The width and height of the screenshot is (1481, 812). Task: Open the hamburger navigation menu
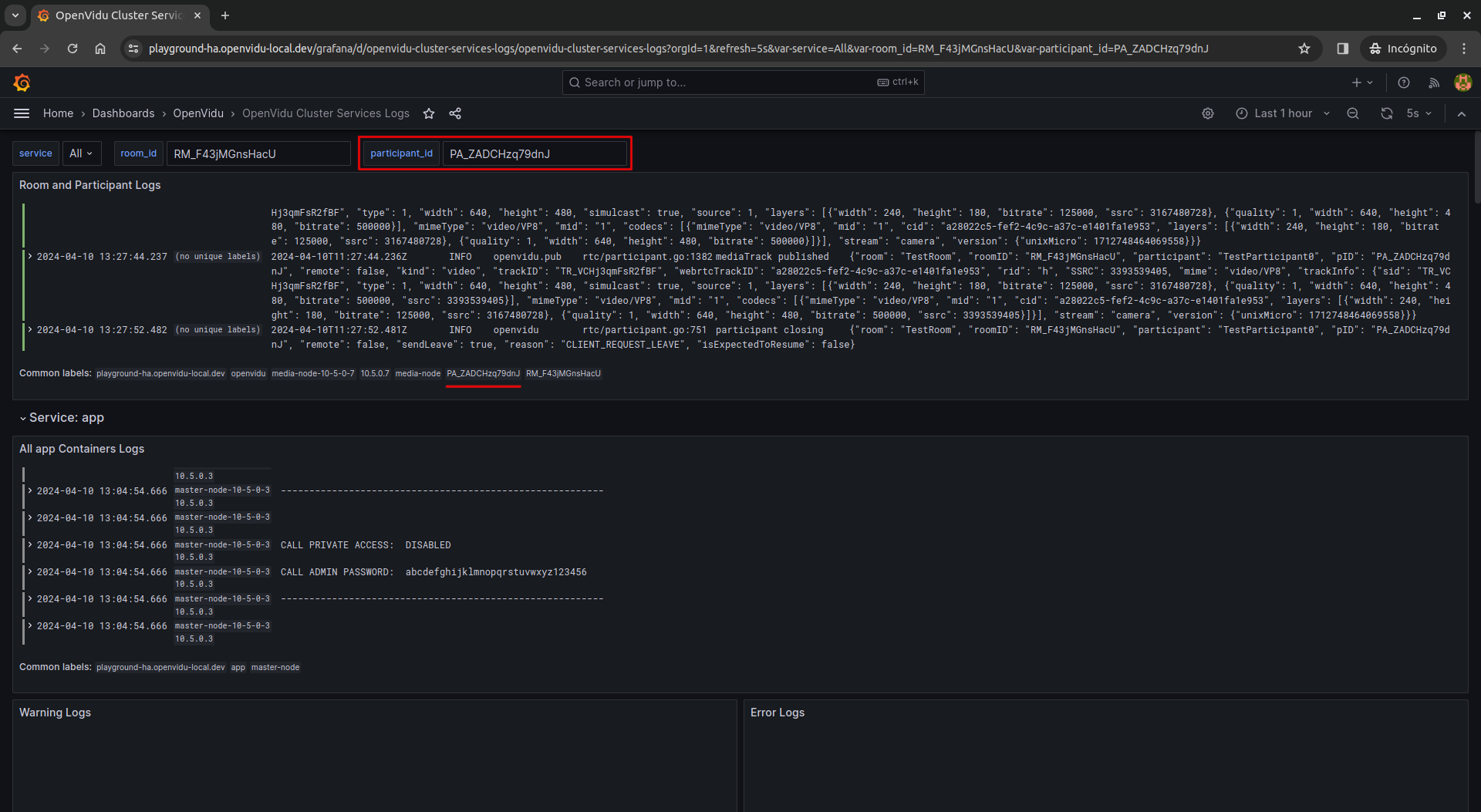point(22,113)
